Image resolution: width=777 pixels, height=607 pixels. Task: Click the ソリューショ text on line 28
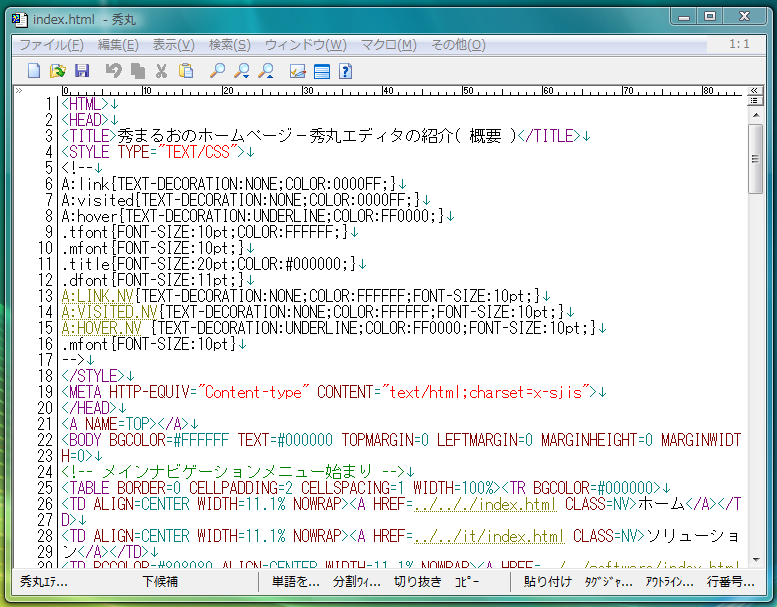pyautogui.click(x=693, y=536)
